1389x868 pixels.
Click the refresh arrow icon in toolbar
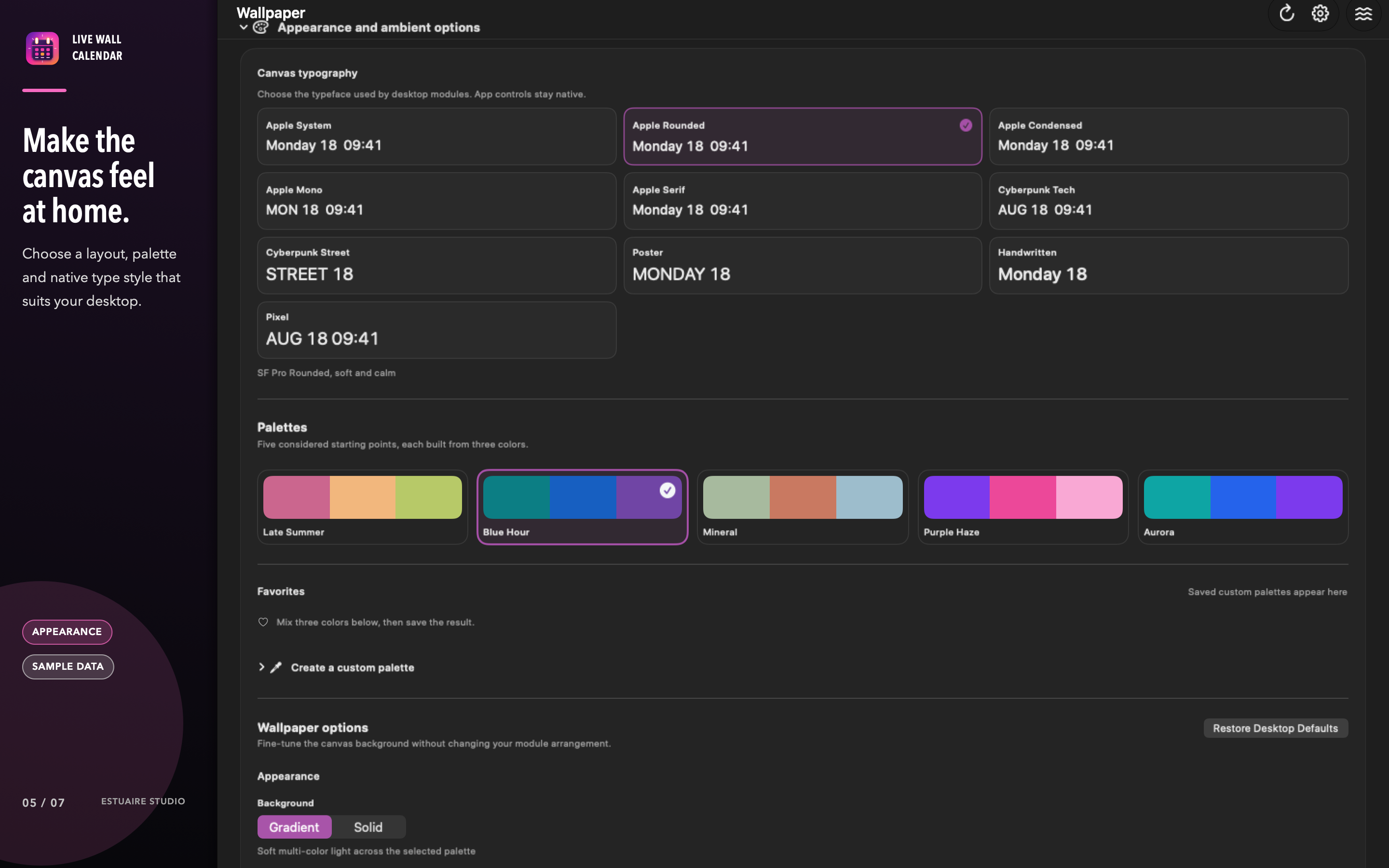point(1286,13)
